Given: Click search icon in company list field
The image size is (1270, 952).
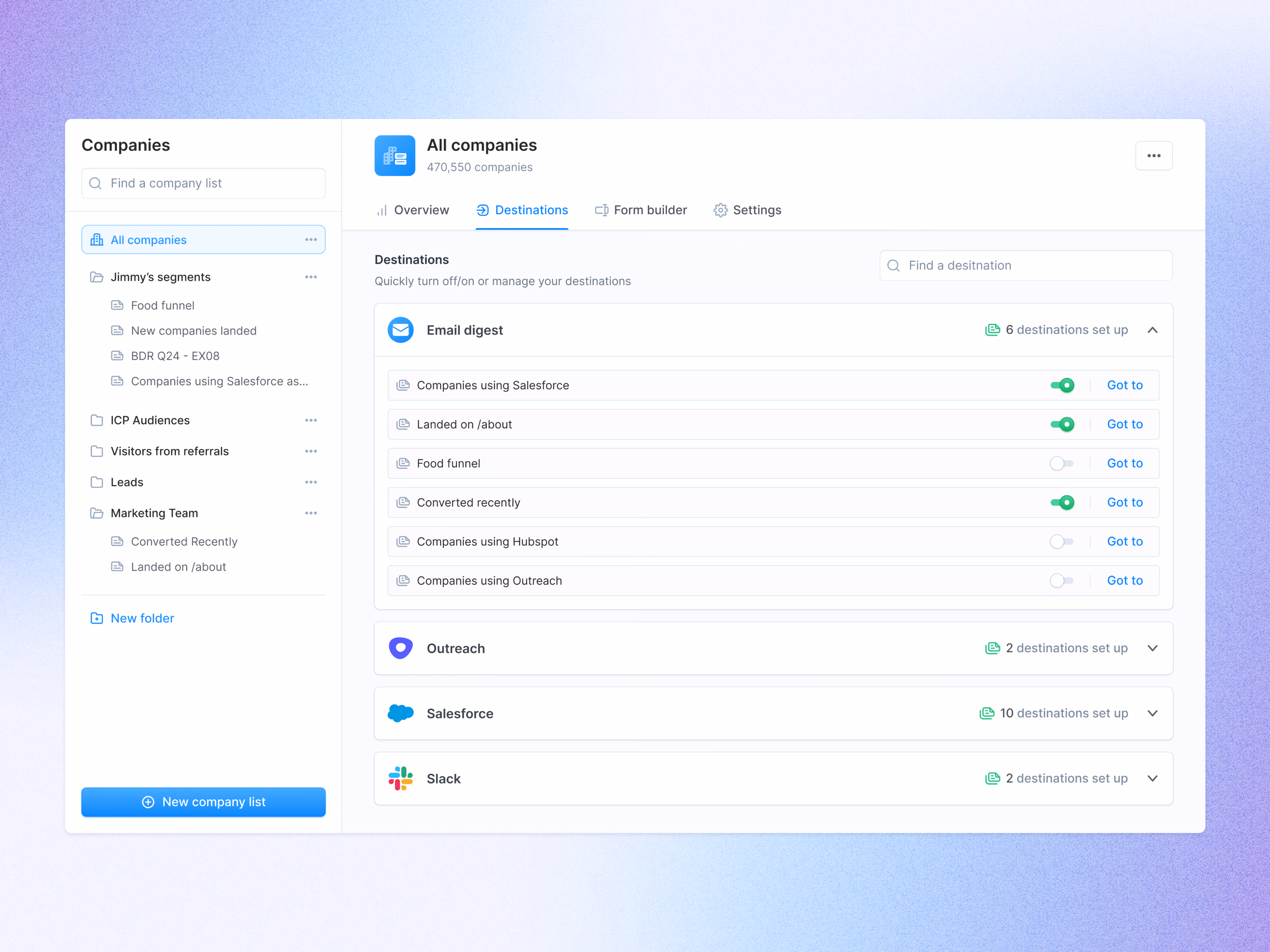Looking at the screenshot, I should (96, 183).
